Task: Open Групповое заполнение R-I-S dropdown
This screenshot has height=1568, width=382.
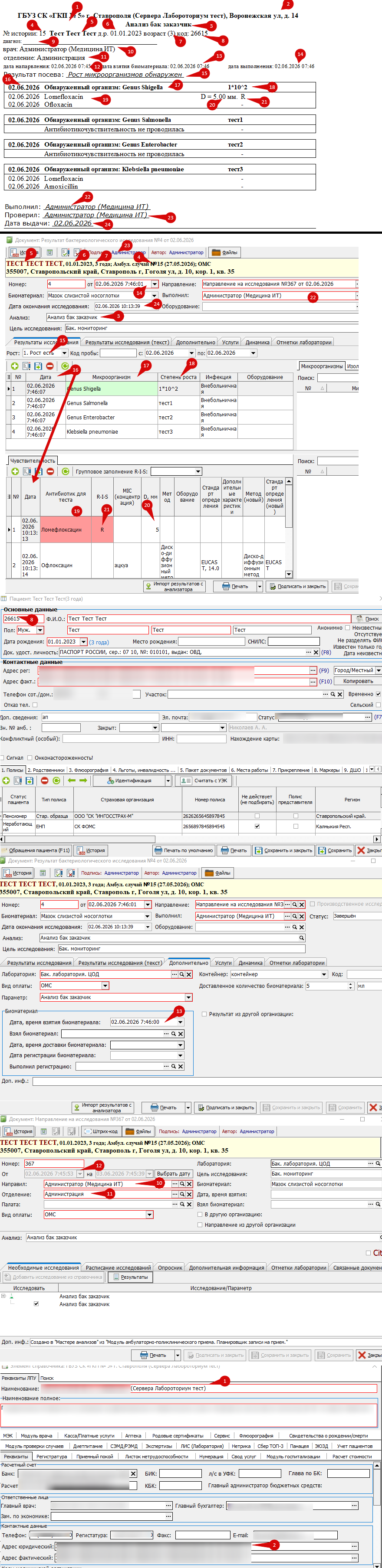Action: coord(198,471)
